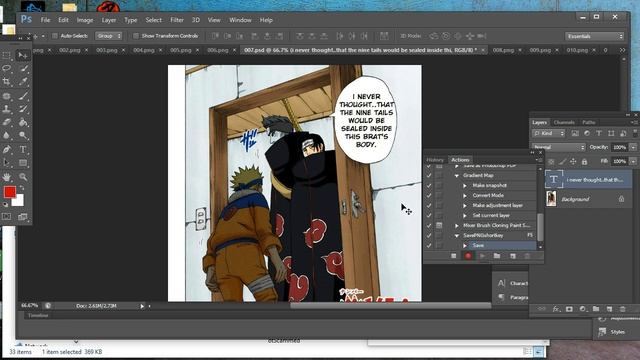Screen dimensions: 640x360
Task: Select the Crop tool
Action: (x=7, y=82)
